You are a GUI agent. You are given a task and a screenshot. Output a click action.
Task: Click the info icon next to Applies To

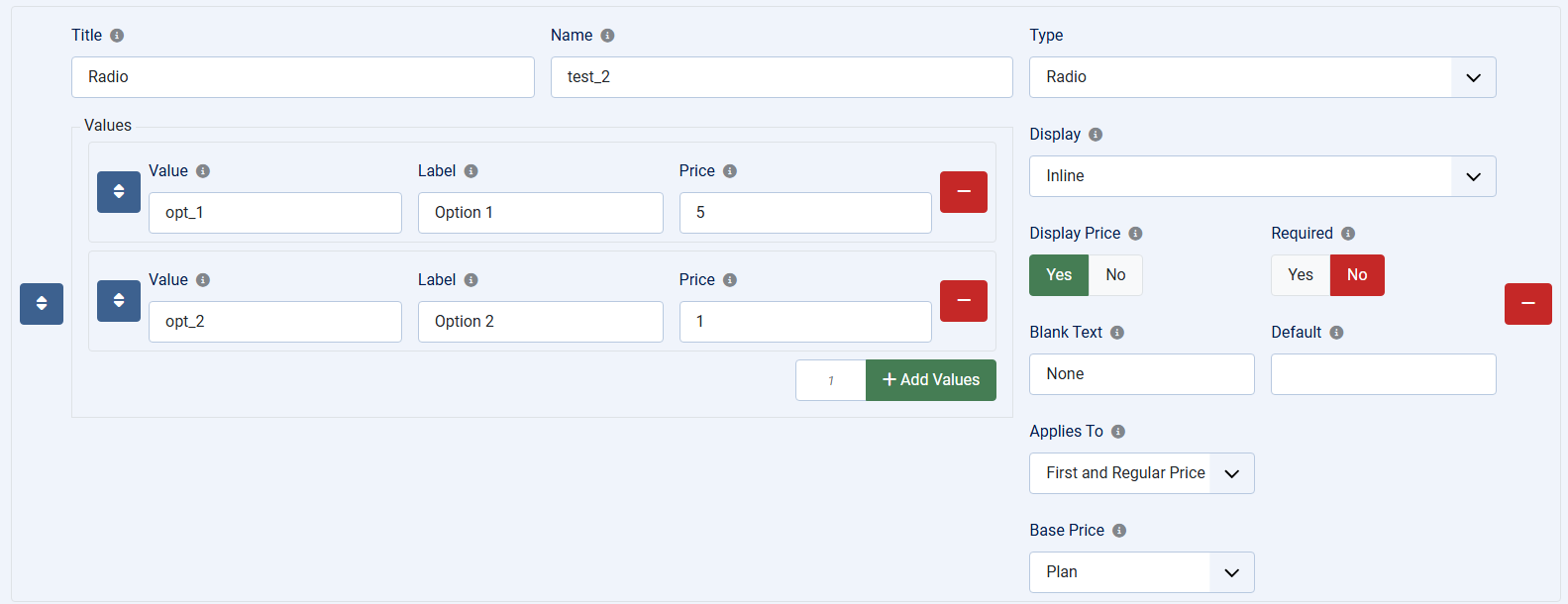(x=1118, y=432)
